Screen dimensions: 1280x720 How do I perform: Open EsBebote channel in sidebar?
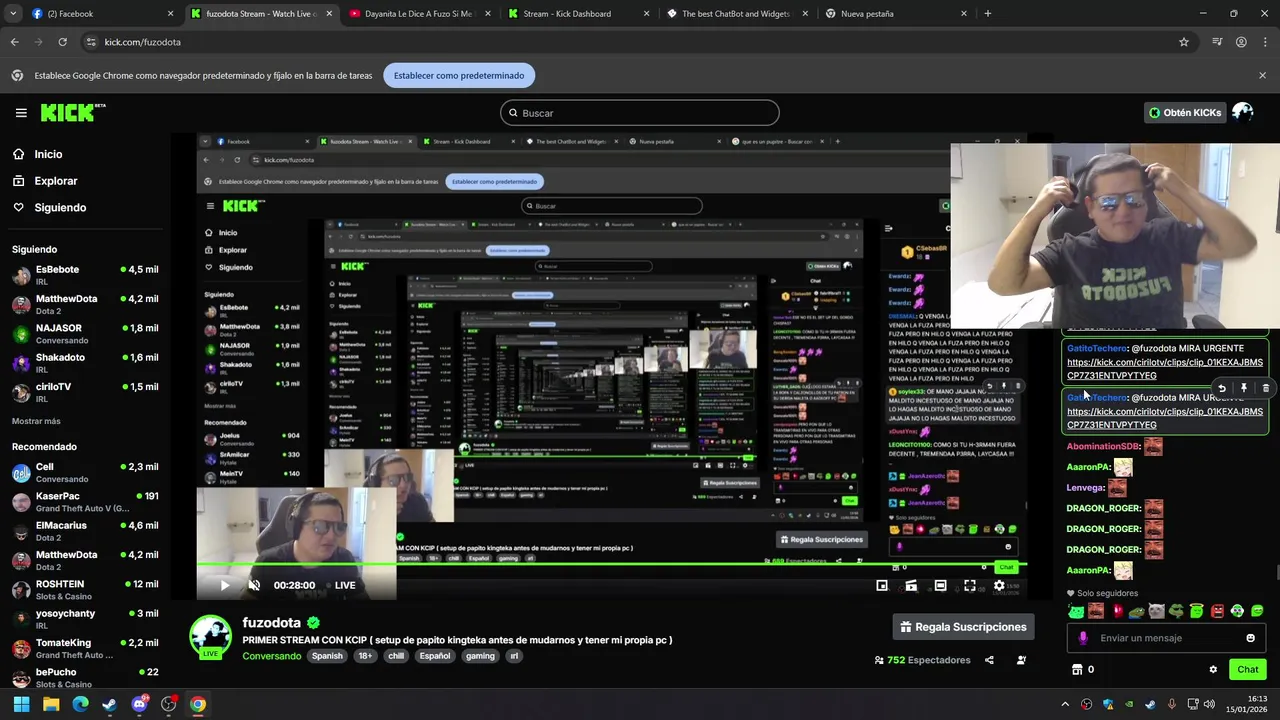click(x=85, y=275)
